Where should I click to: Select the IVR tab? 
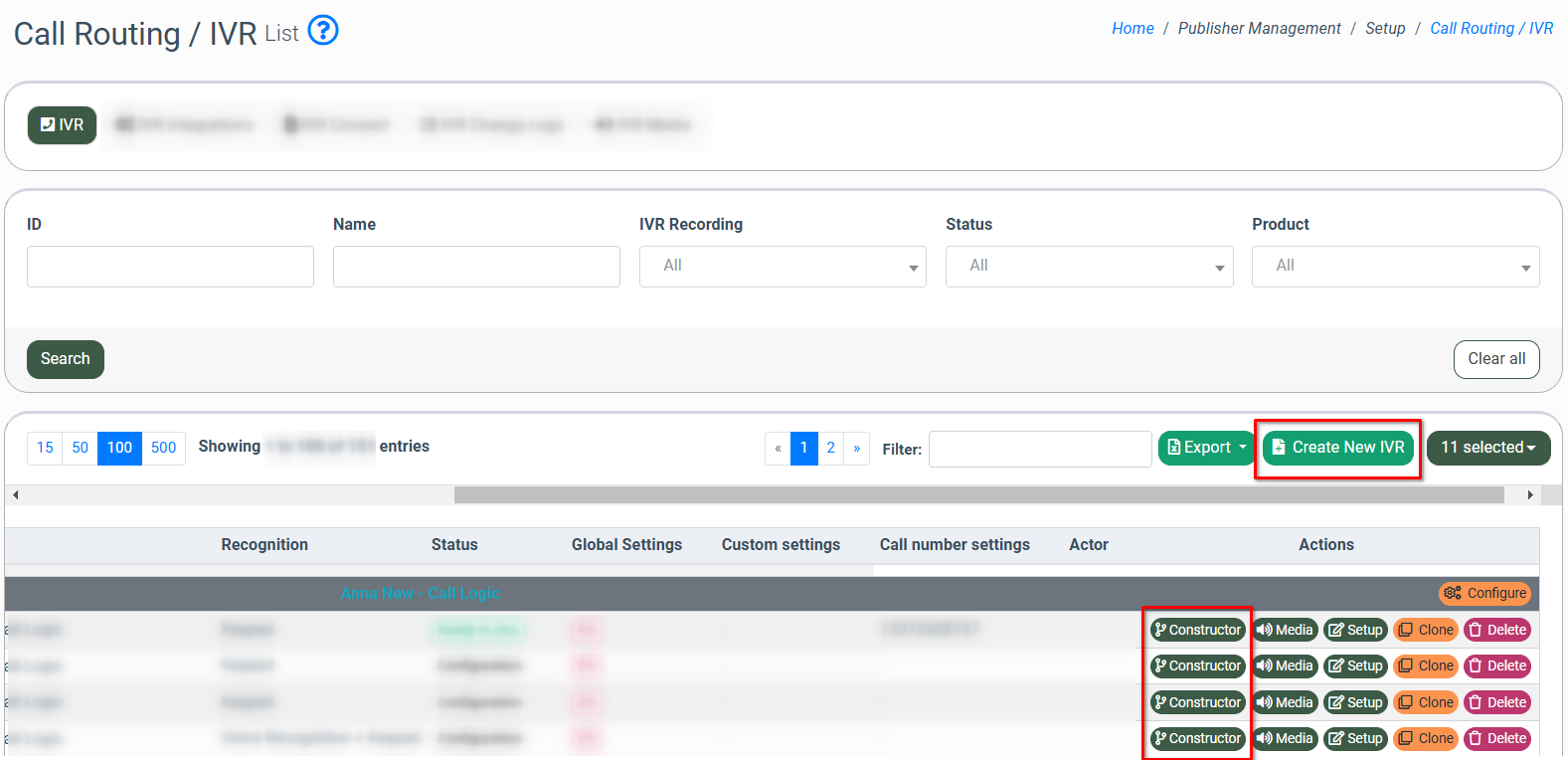pyautogui.click(x=62, y=125)
